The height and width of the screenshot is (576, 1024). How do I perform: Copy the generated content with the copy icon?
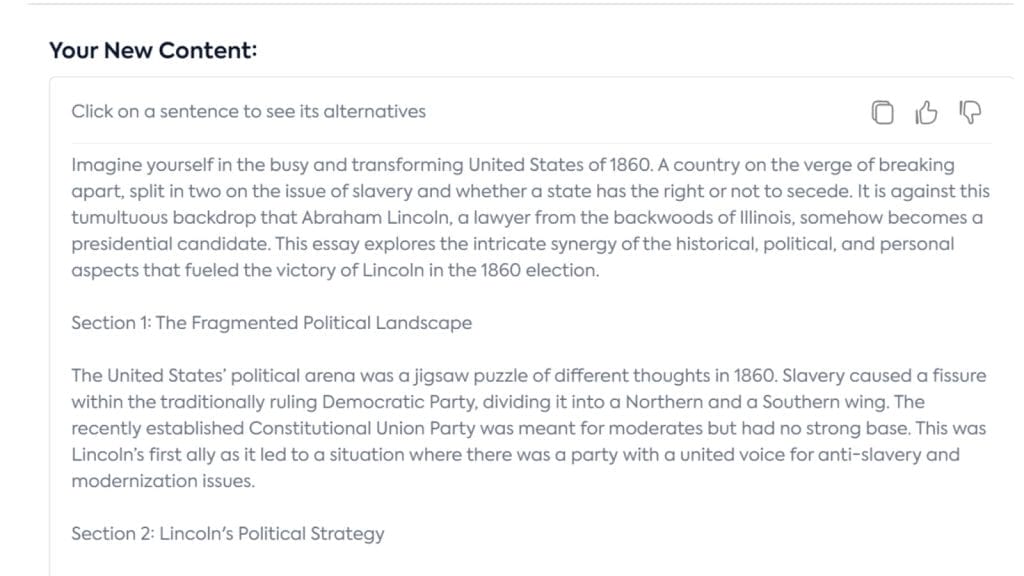point(882,112)
